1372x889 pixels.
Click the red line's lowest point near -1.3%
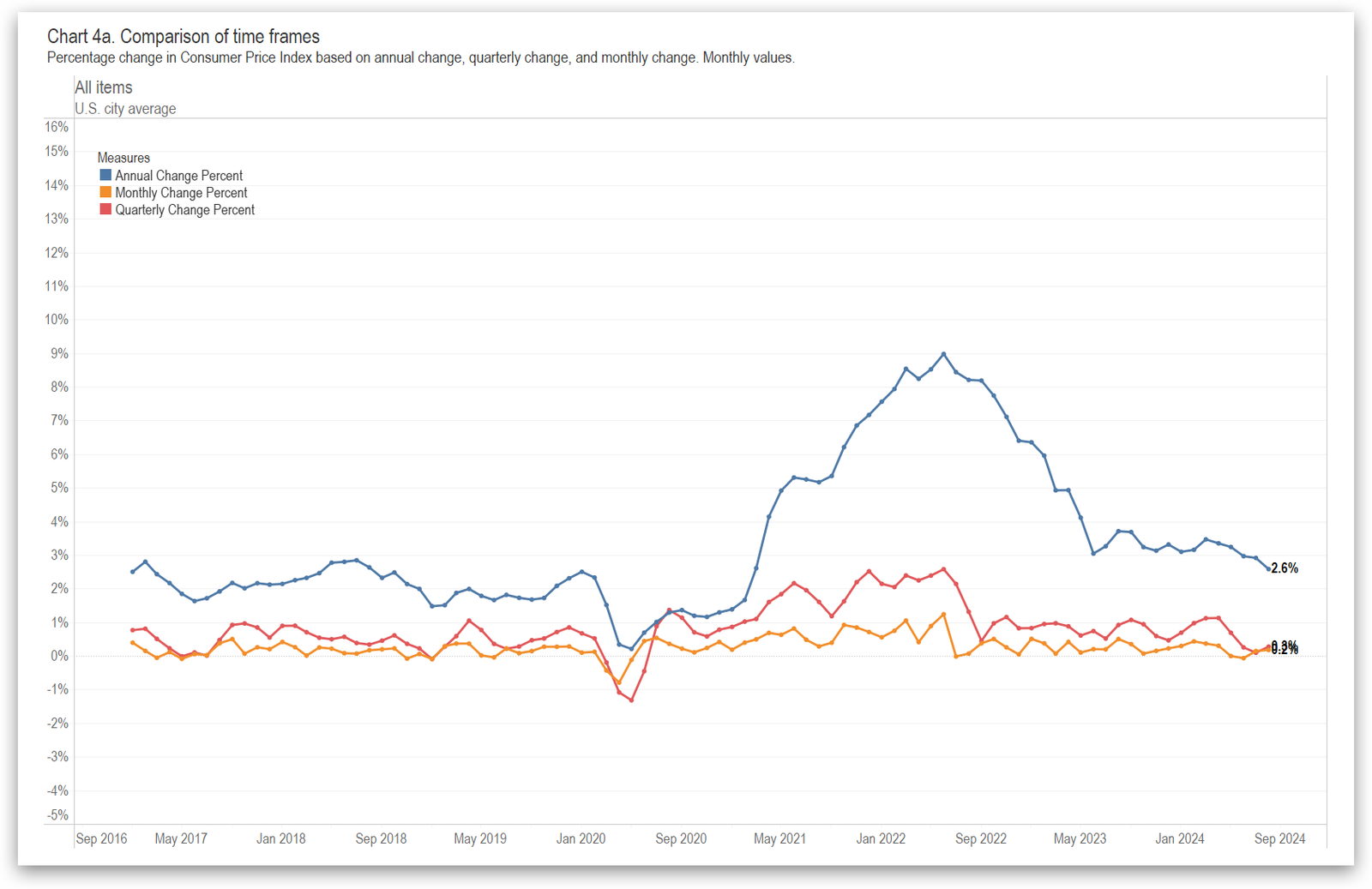point(631,700)
